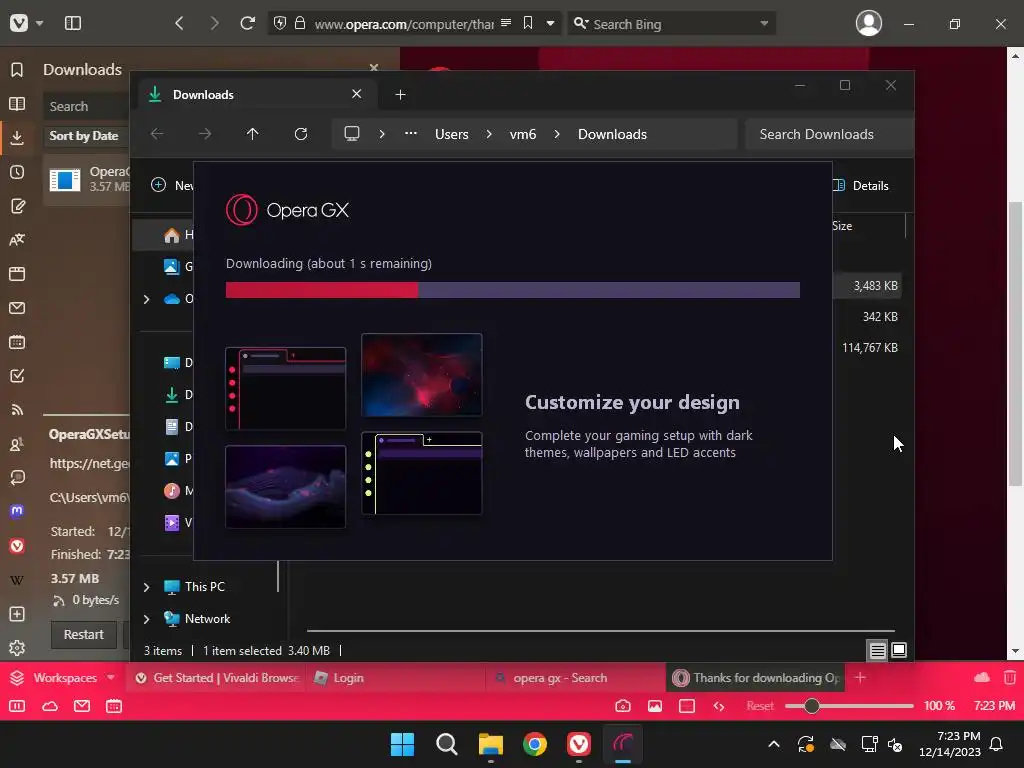The height and width of the screenshot is (768, 1024).
Task: Open the address bar history dropdown
Action: pyautogui.click(x=551, y=24)
